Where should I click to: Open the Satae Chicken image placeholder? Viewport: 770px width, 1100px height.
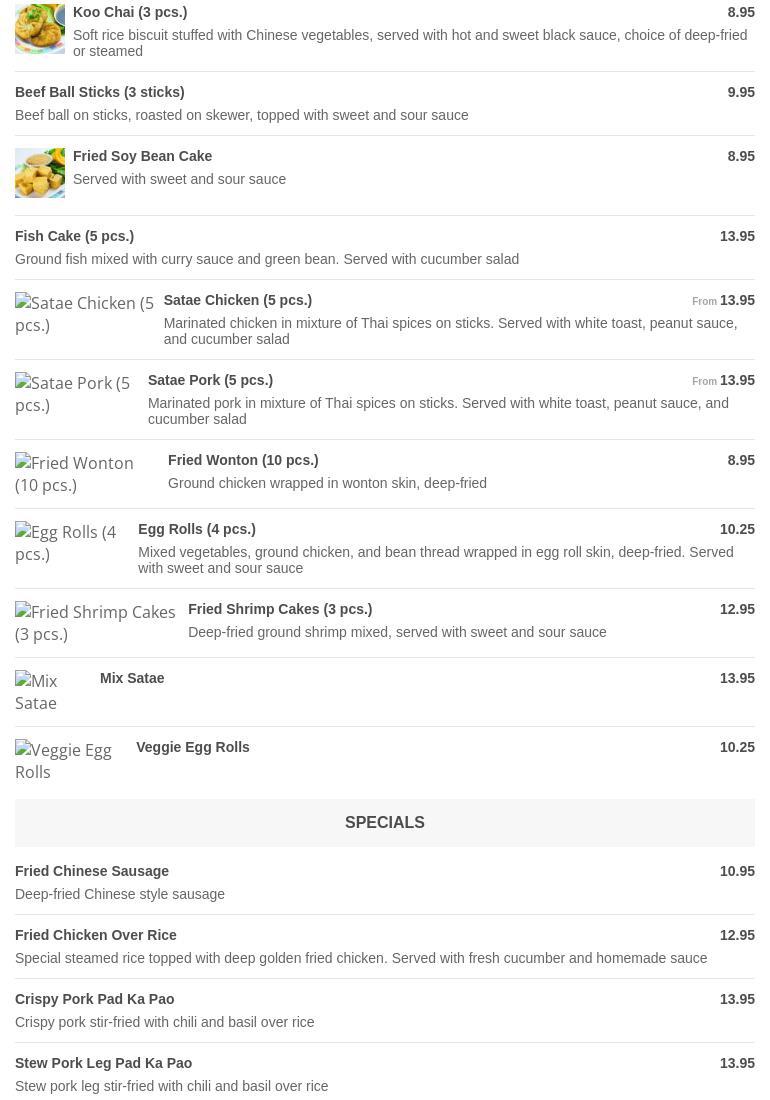[84, 314]
